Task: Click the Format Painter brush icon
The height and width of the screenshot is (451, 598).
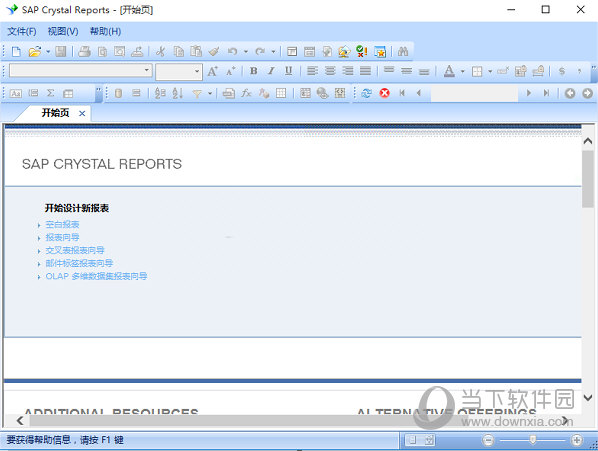Action: coord(214,51)
